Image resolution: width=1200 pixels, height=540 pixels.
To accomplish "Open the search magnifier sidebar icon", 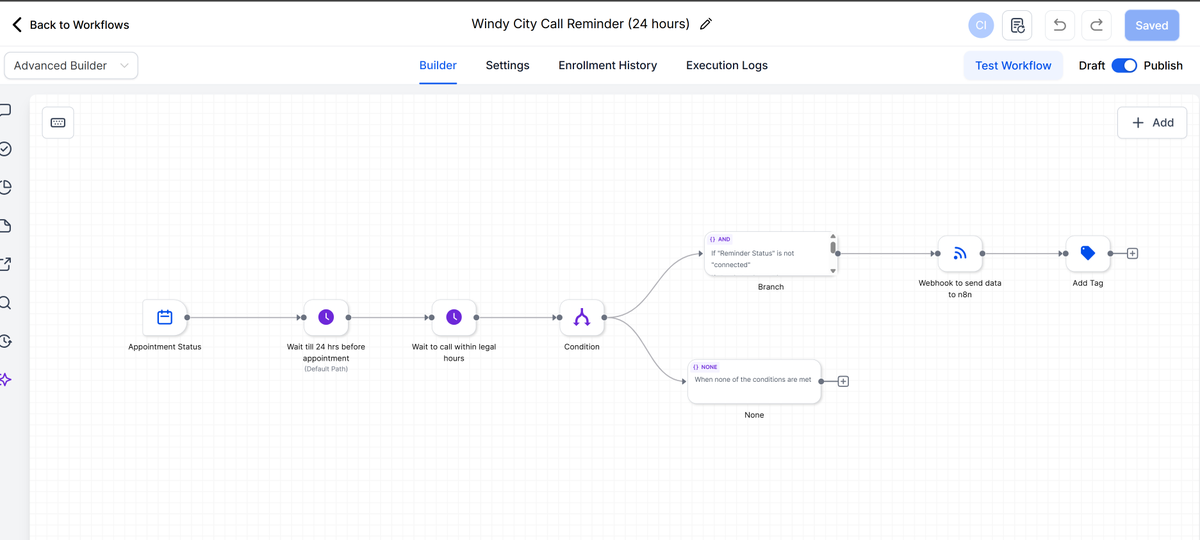I will tap(5, 303).
